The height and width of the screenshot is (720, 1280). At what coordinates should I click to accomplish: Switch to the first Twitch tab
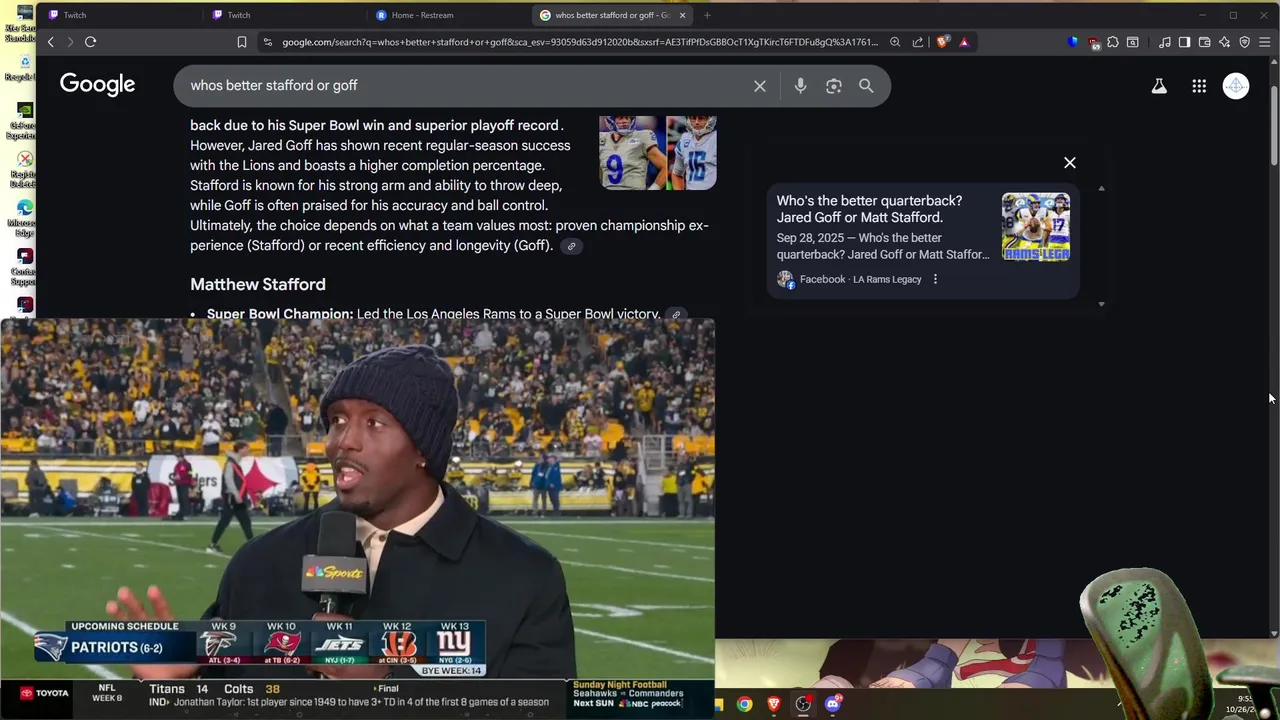[120, 15]
